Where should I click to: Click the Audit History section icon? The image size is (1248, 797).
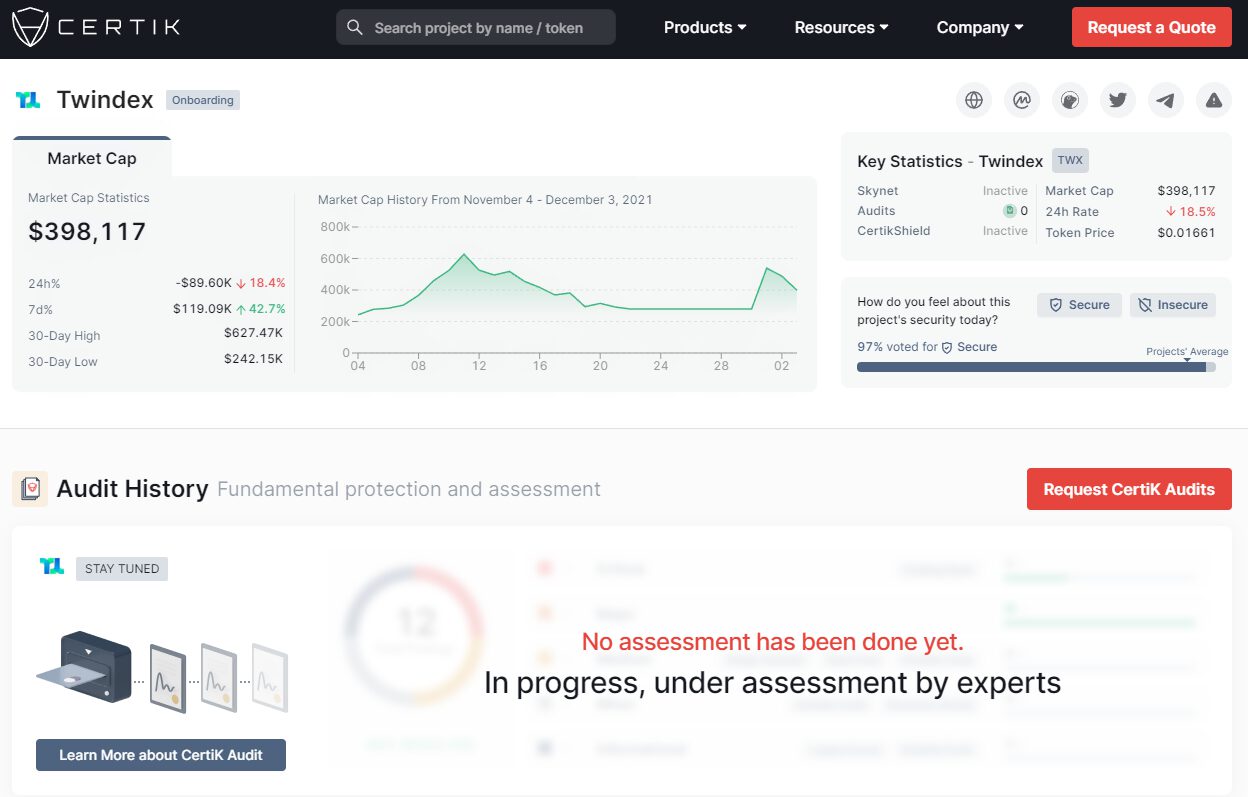pos(30,489)
